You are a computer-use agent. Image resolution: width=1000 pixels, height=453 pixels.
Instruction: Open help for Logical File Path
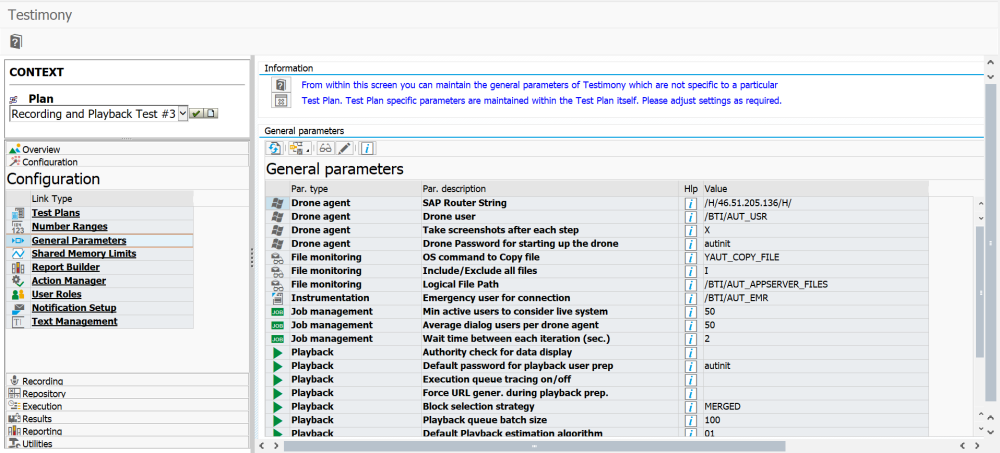point(689,285)
